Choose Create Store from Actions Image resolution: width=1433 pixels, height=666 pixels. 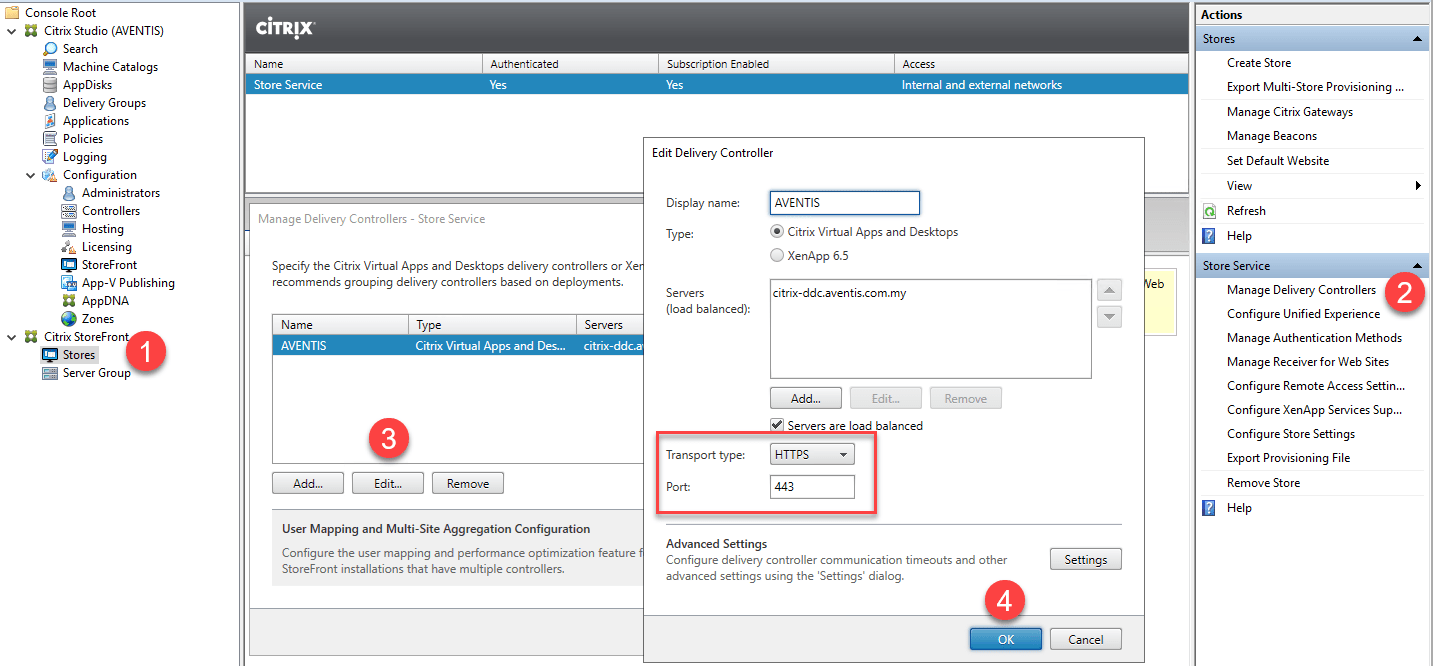coord(1259,63)
